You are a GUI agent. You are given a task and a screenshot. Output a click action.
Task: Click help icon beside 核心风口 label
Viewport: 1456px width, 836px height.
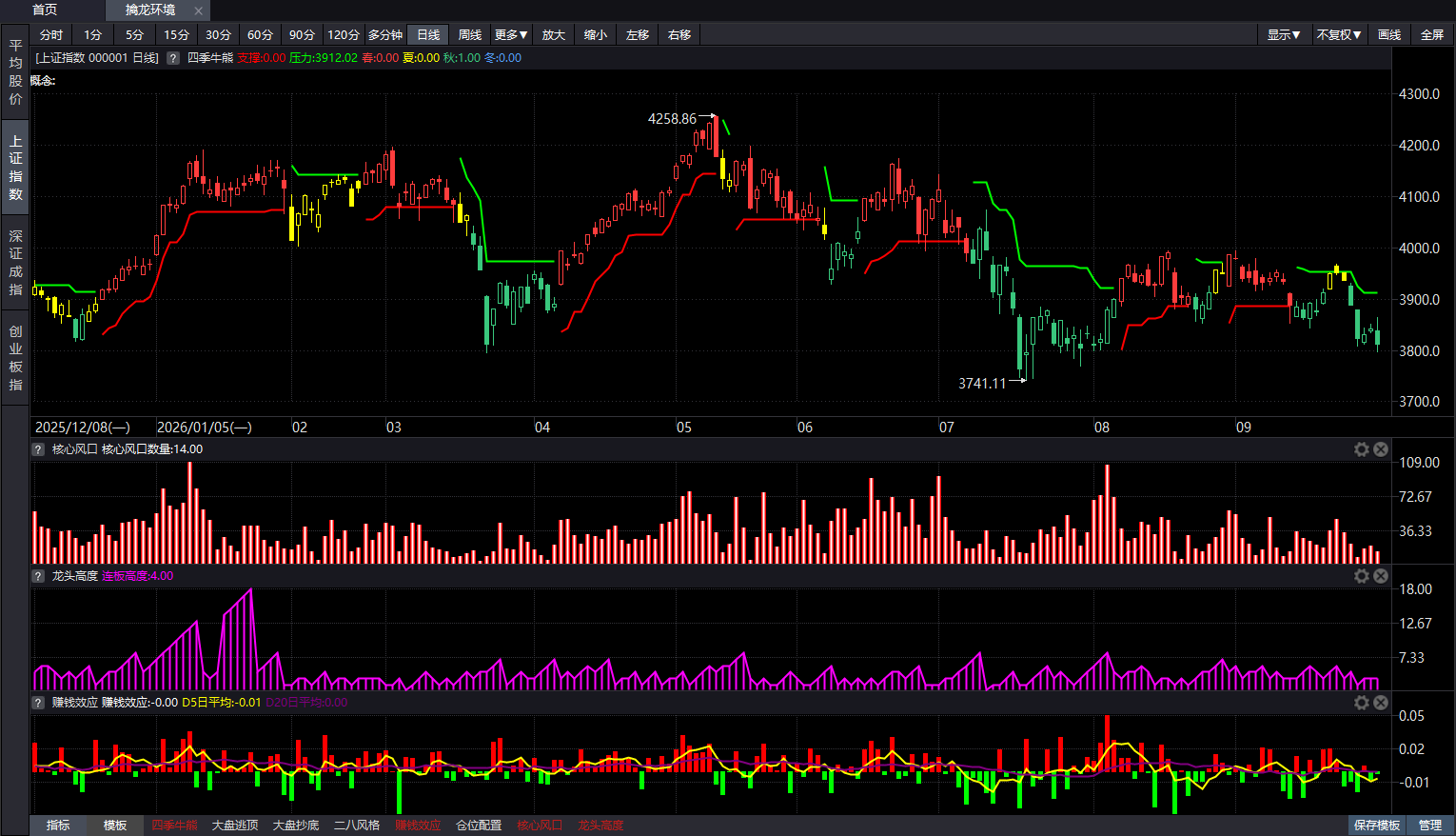point(38,449)
